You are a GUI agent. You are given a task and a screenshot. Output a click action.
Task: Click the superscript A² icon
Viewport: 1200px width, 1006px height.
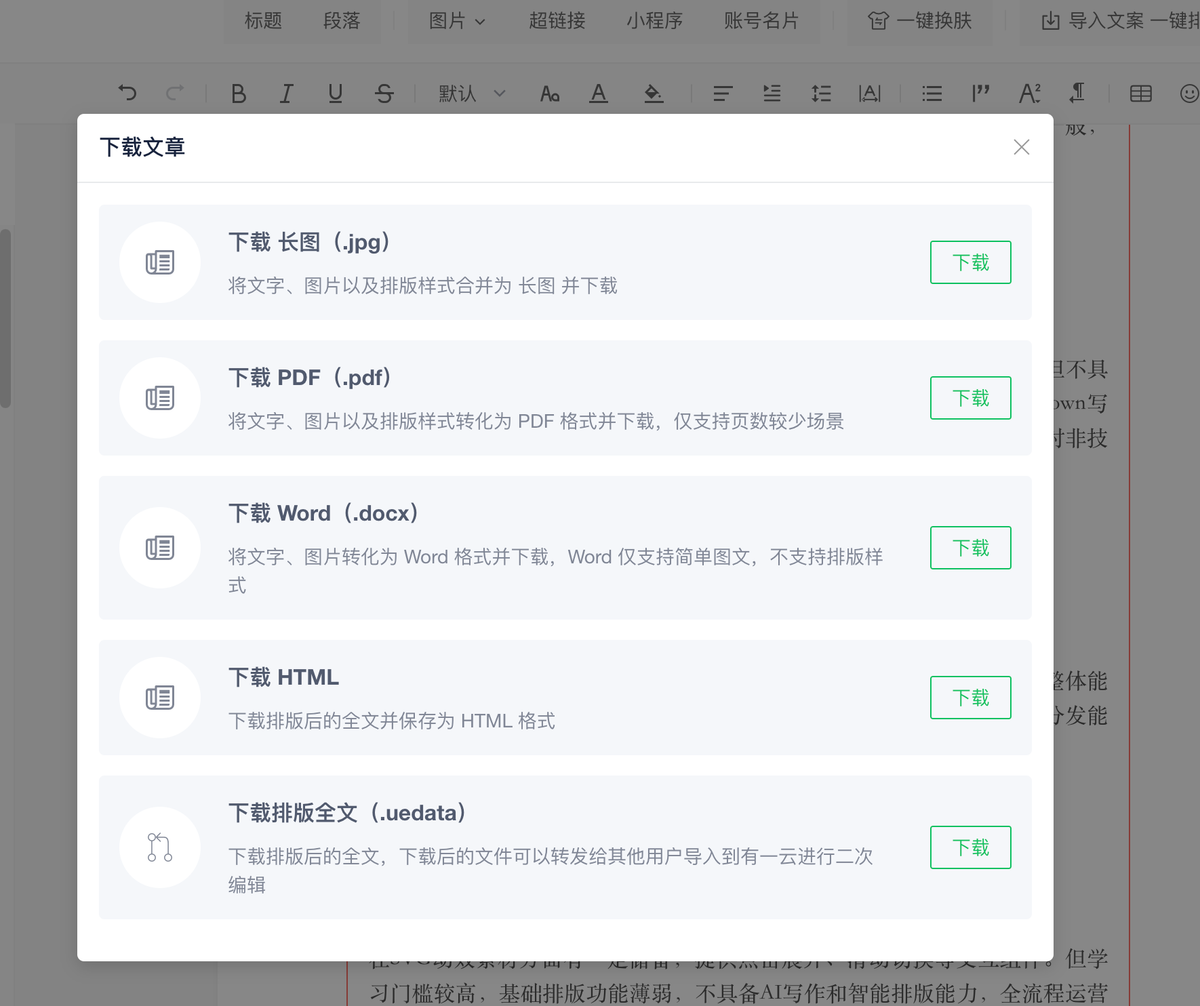coord(1029,93)
